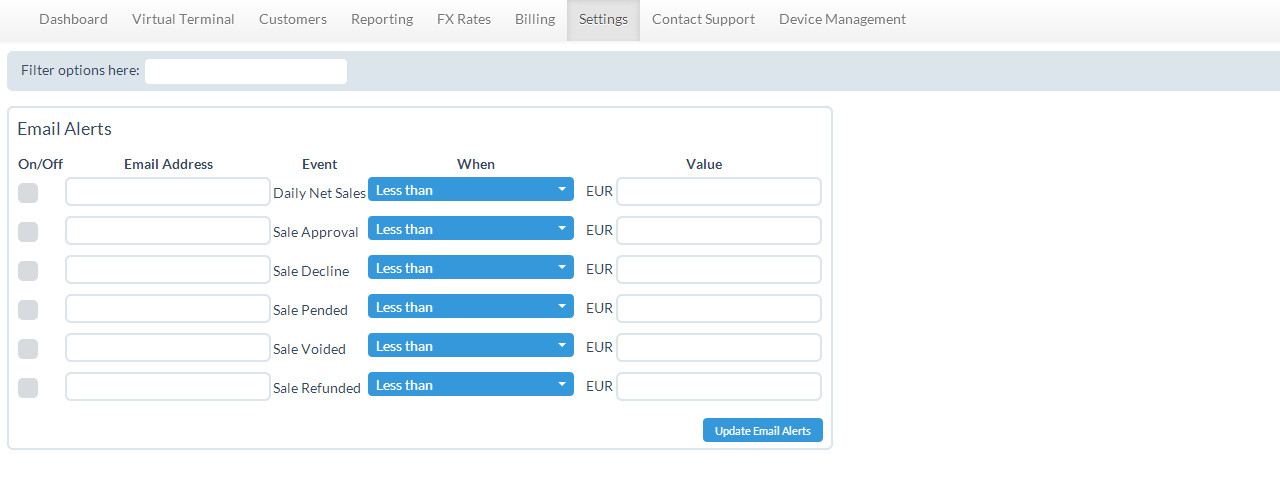Enable the Daily Net Sales alert checkbox
The image size is (1280, 500).
pyautogui.click(x=28, y=193)
